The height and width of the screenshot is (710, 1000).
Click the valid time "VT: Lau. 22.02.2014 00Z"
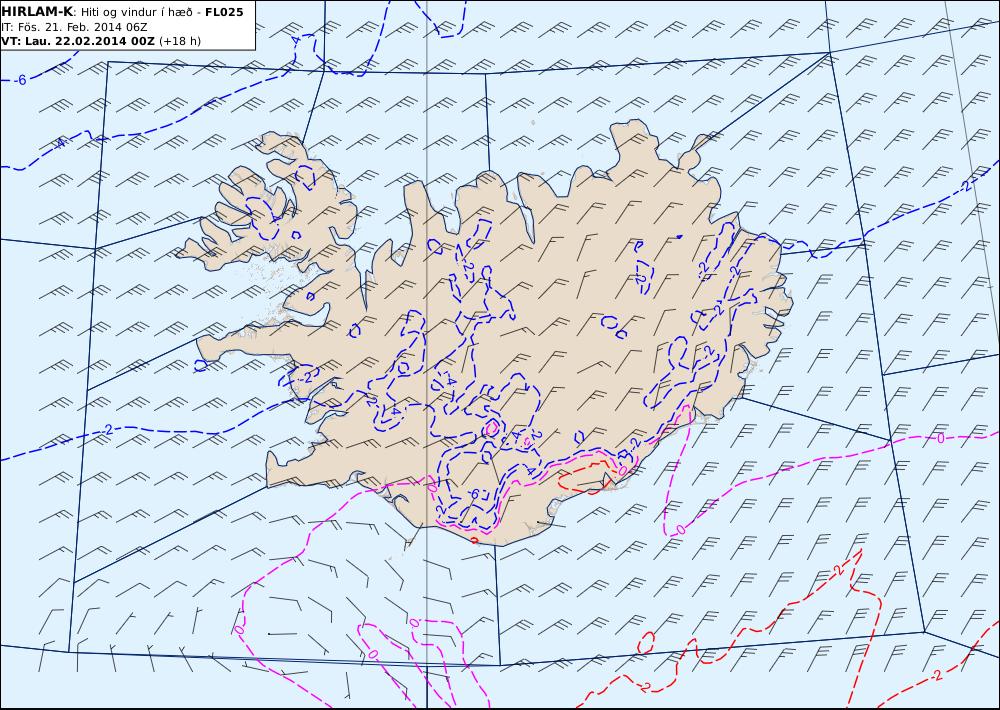78,41
